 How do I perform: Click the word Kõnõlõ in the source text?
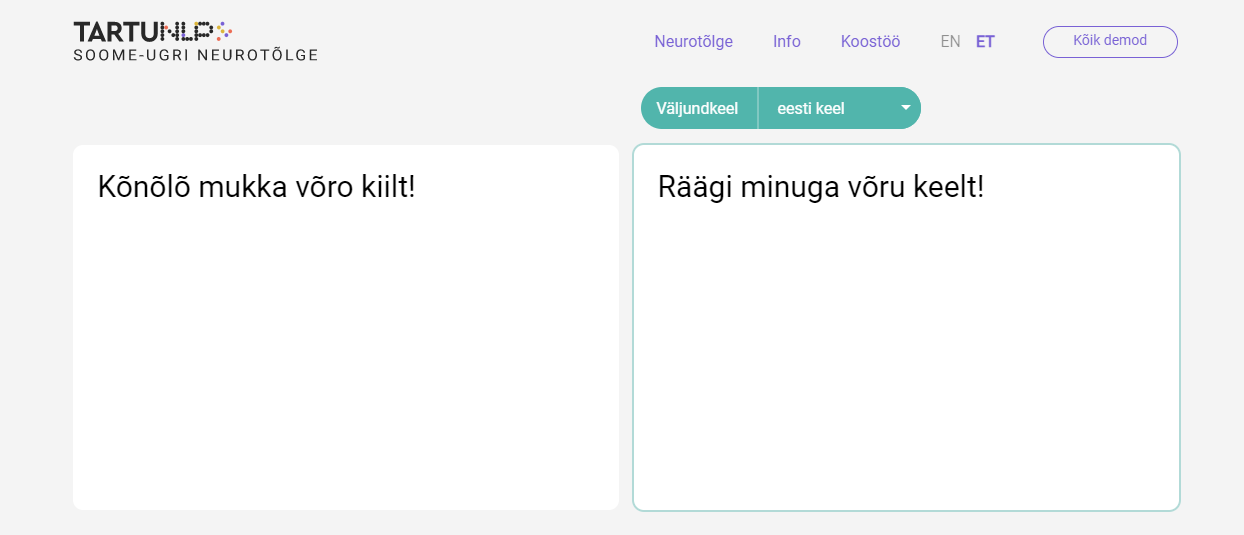[x=144, y=187]
